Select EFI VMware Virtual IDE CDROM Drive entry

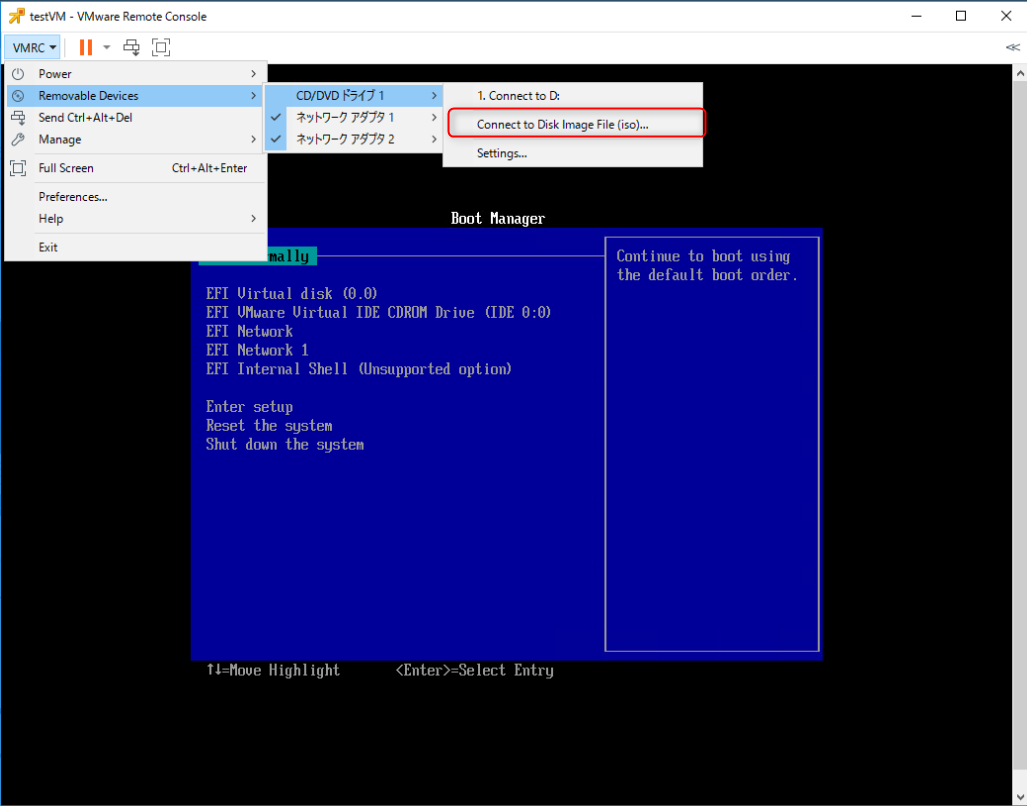(378, 312)
